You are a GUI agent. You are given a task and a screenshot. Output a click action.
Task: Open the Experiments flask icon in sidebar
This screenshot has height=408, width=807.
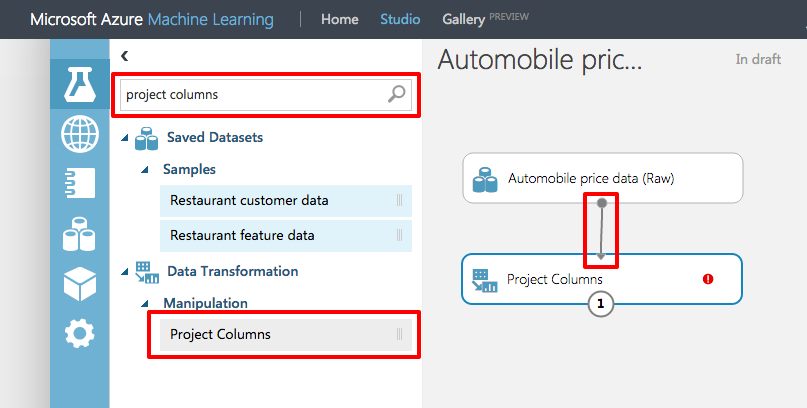(x=79, y=85)
